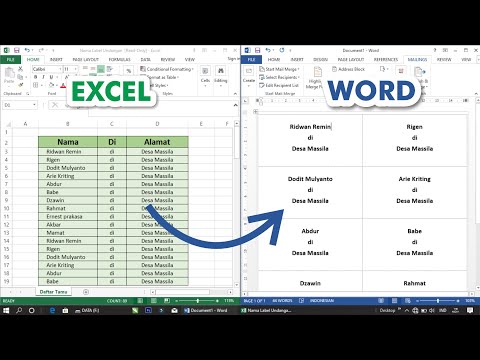Open the Calibri font name dropdown
Image resolution: width=480 pixels, height=360 pixels.
(x=60, y=69)
